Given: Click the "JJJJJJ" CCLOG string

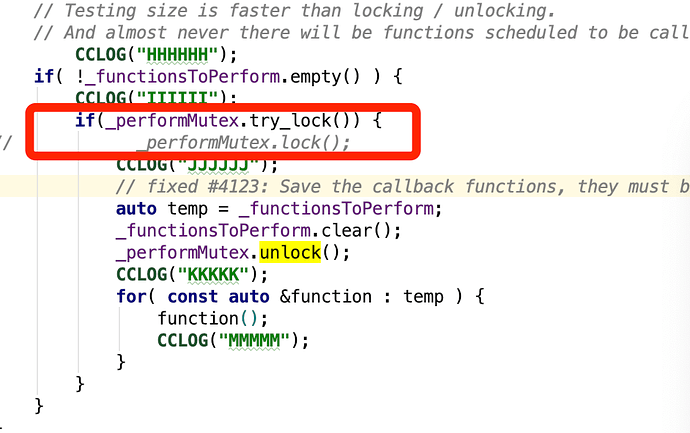Looking at the screenshot, I should (x=218, y=165).
